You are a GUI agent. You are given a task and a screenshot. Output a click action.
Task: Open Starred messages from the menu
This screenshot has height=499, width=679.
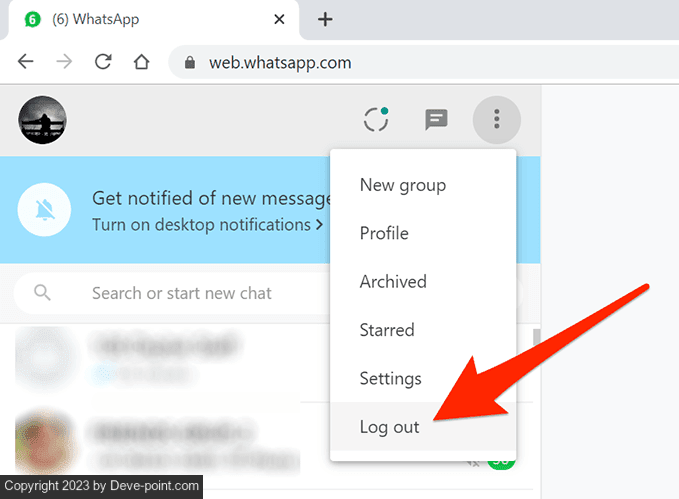423,330
